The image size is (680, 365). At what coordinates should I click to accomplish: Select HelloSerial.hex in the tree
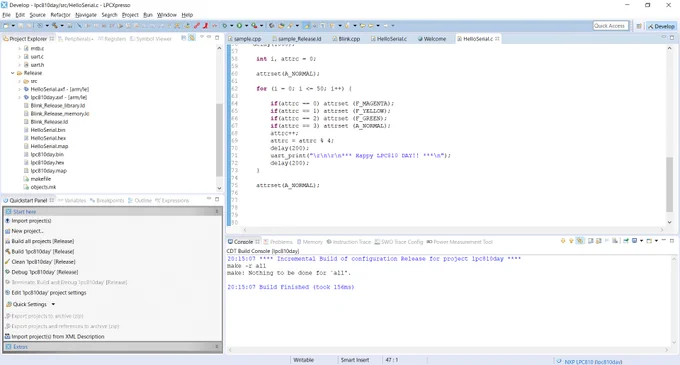click(x=48, y=138)
